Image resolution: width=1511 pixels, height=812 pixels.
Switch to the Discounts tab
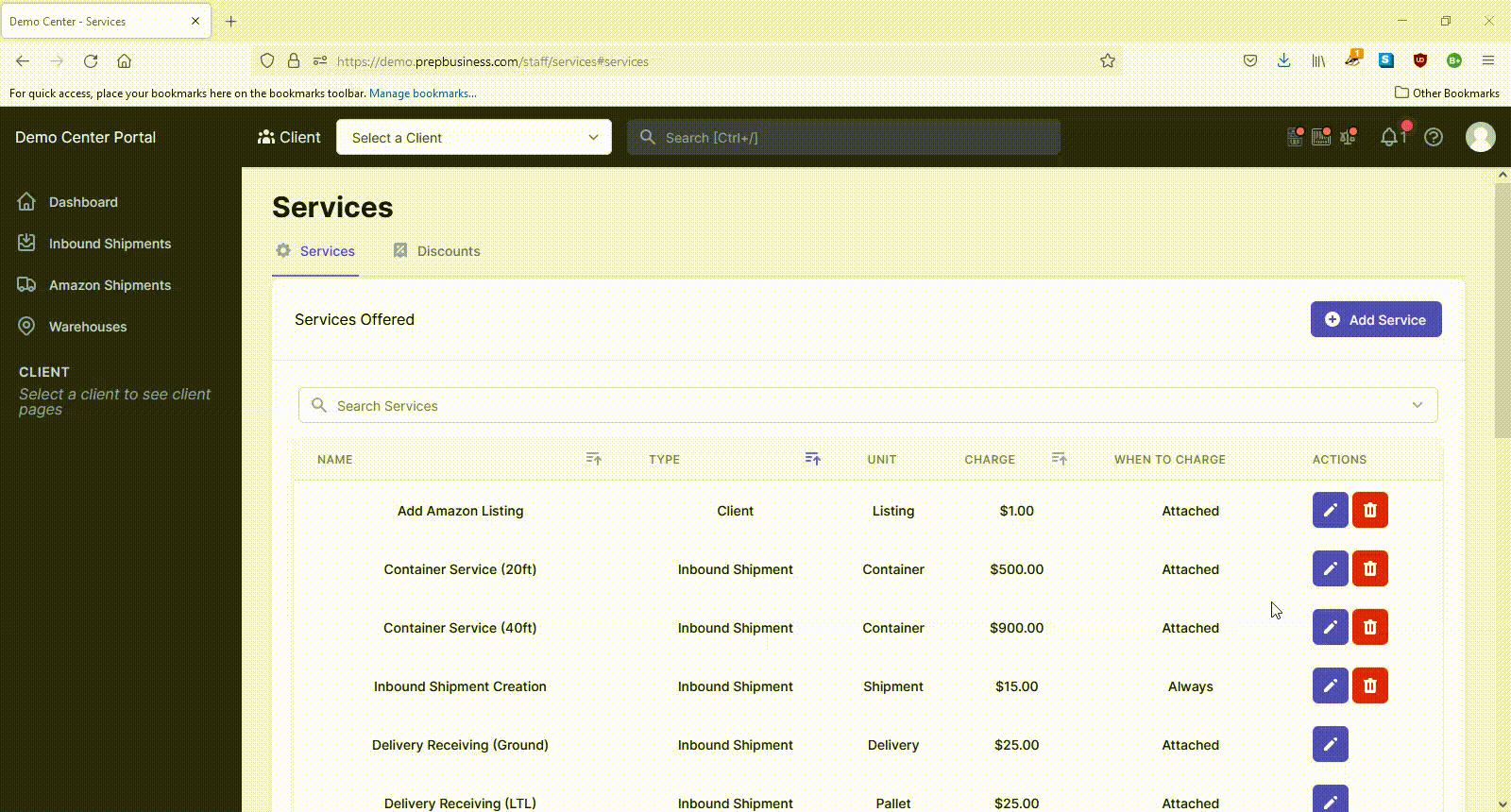click(x=436, y=251)
